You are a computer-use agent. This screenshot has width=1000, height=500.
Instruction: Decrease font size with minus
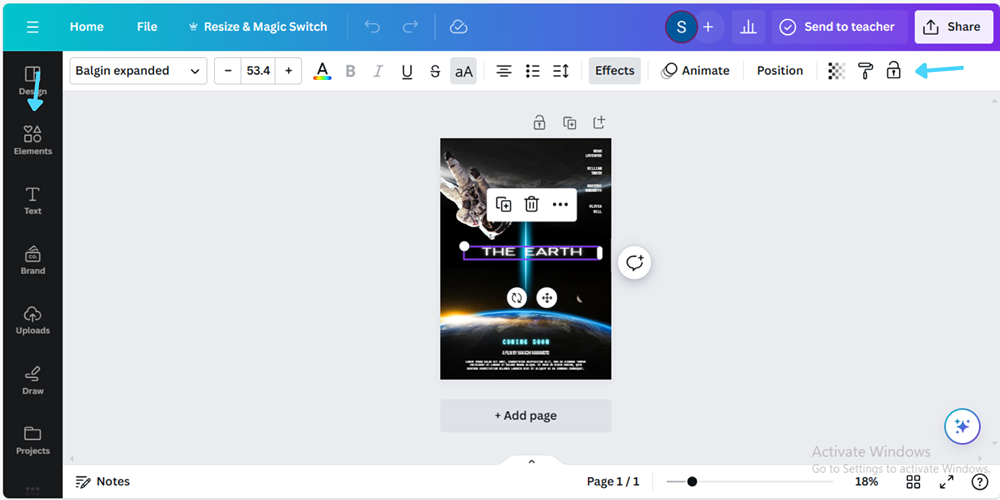coord(228,71)
